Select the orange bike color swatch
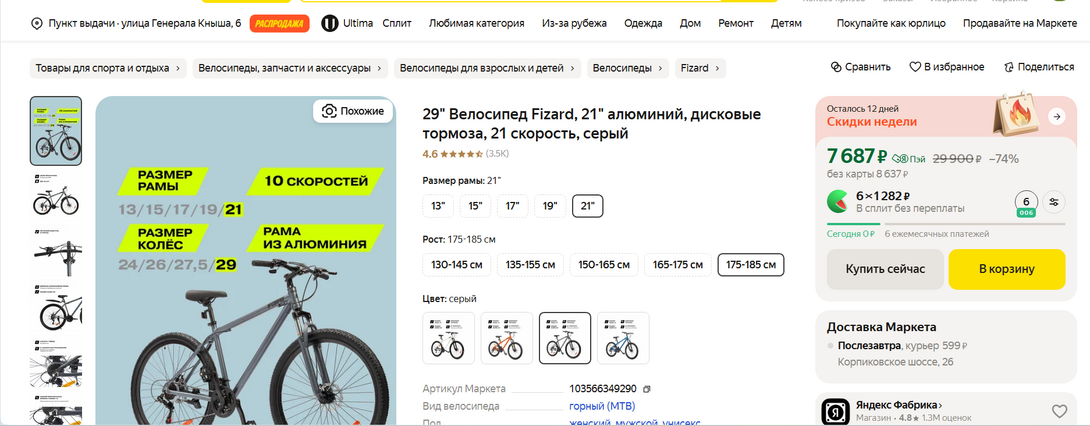 507,338
